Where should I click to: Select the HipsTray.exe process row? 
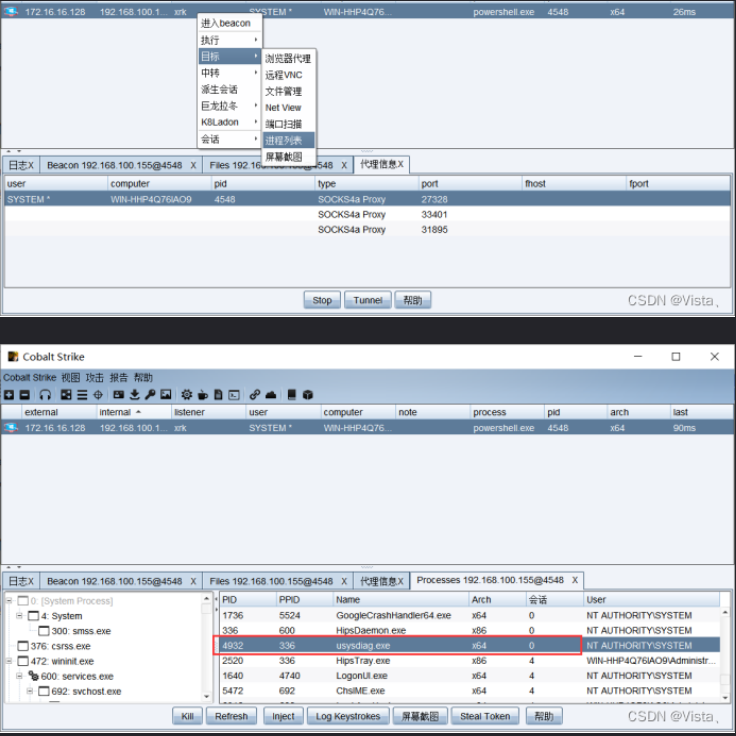[x=469, y=660]
